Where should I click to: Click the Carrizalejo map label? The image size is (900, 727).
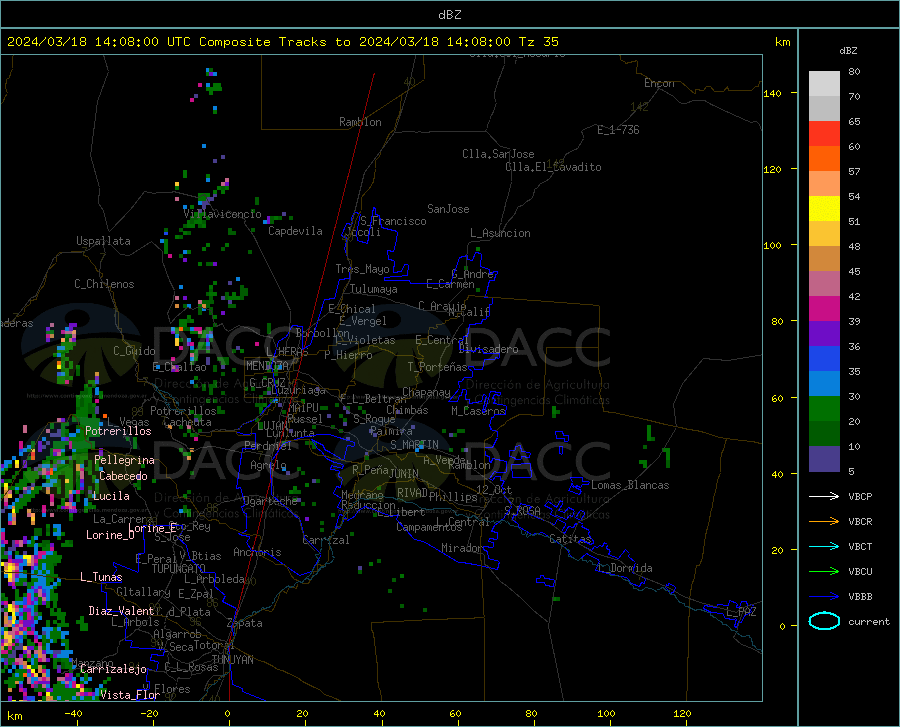click(113, 669)
